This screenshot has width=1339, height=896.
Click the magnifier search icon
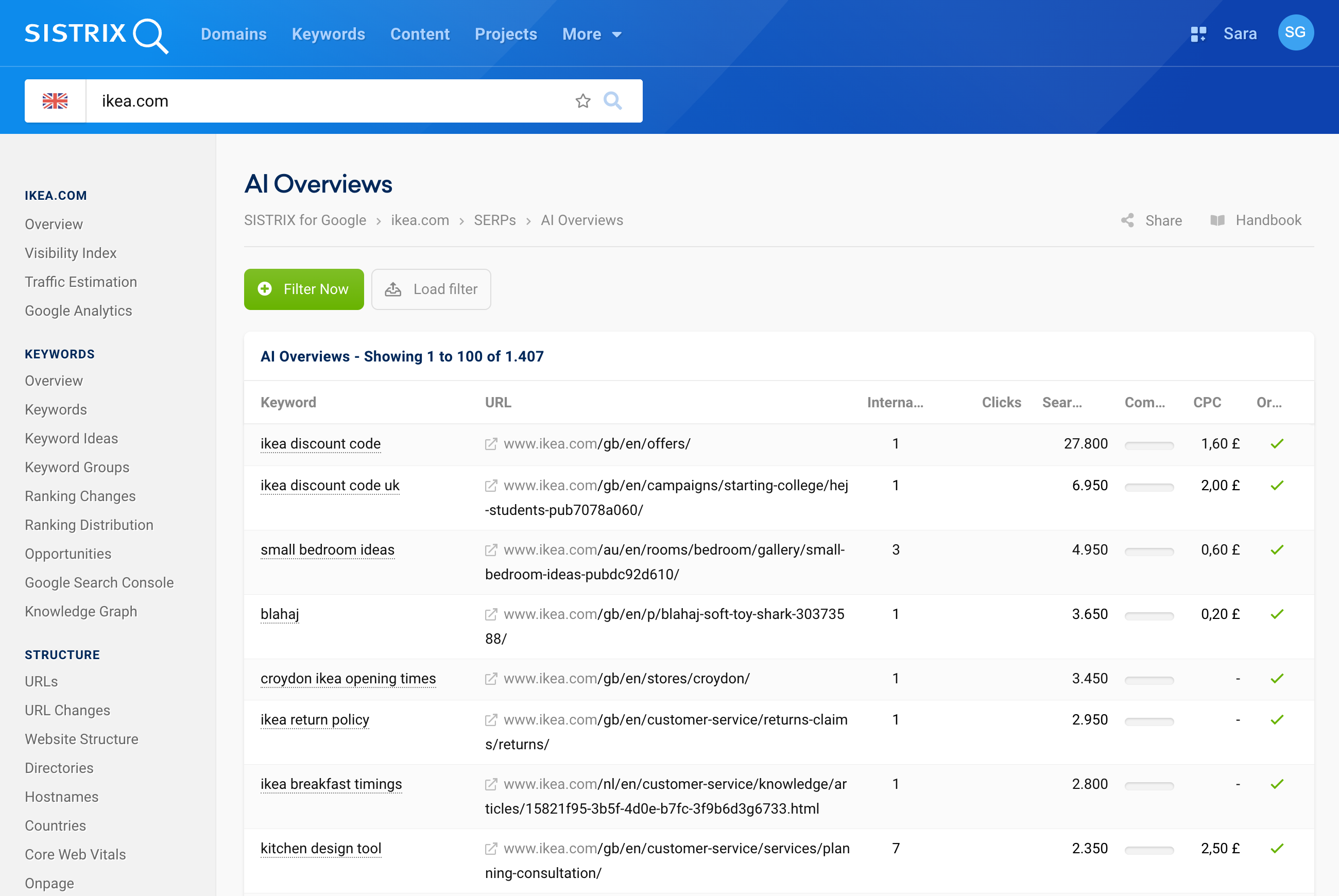point(613,100)
